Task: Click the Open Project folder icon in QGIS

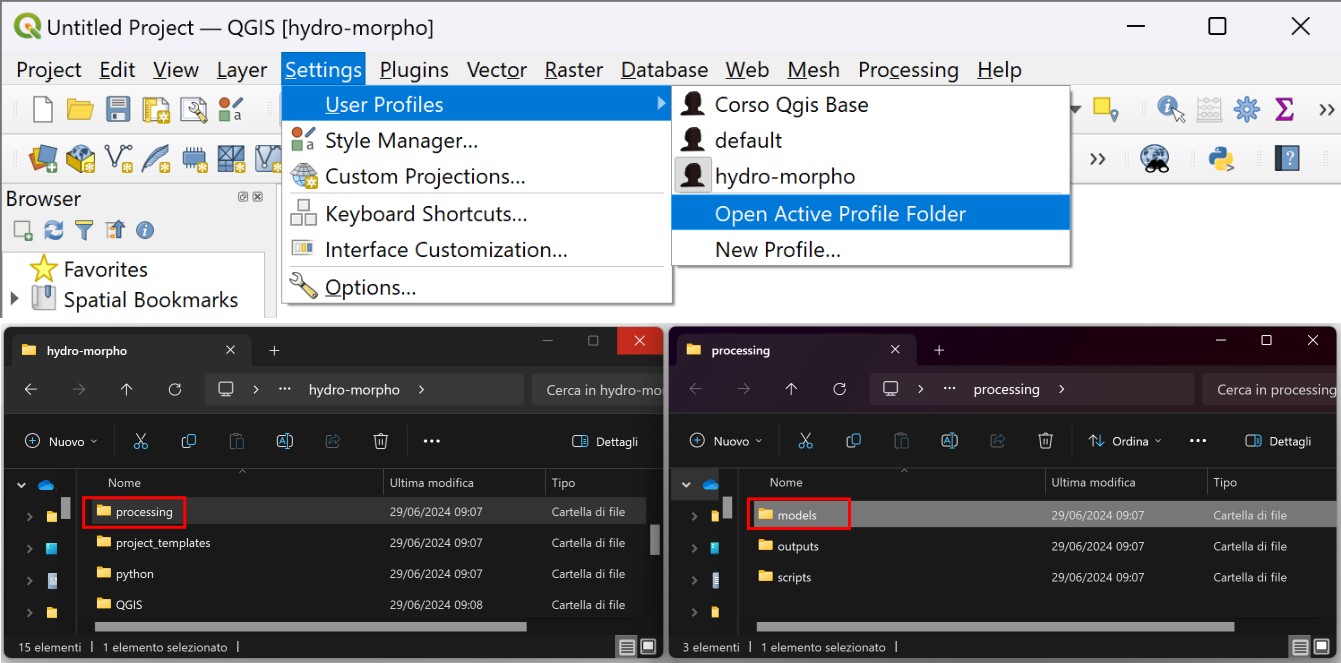Action: 80,109
